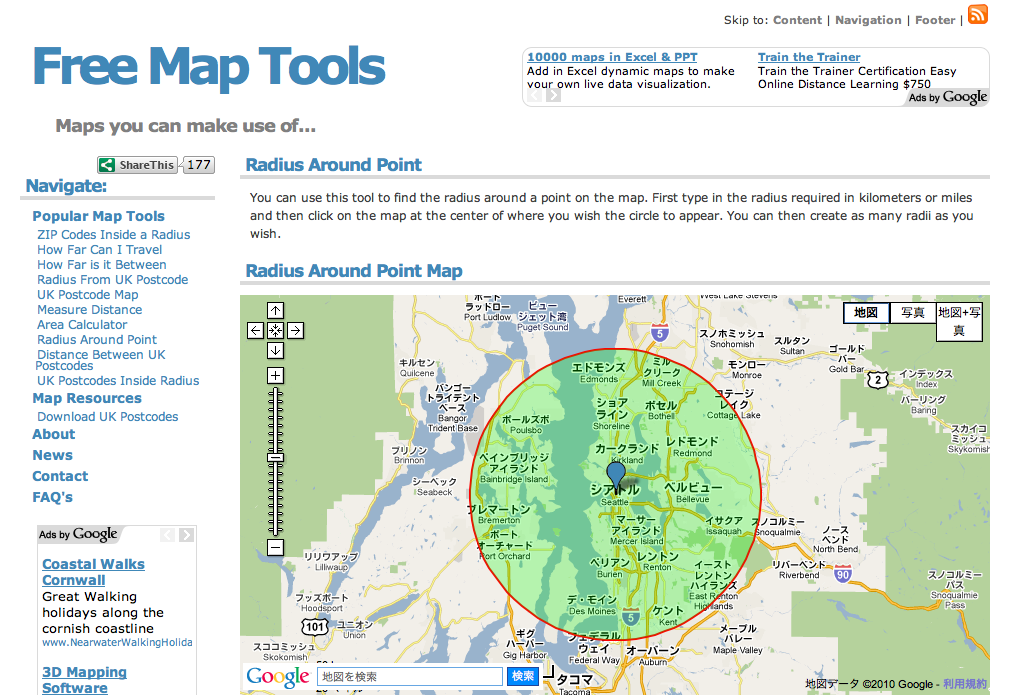Zoom out using the minus icon
The image size is (1010, 695).
click(x=274, y=549)
